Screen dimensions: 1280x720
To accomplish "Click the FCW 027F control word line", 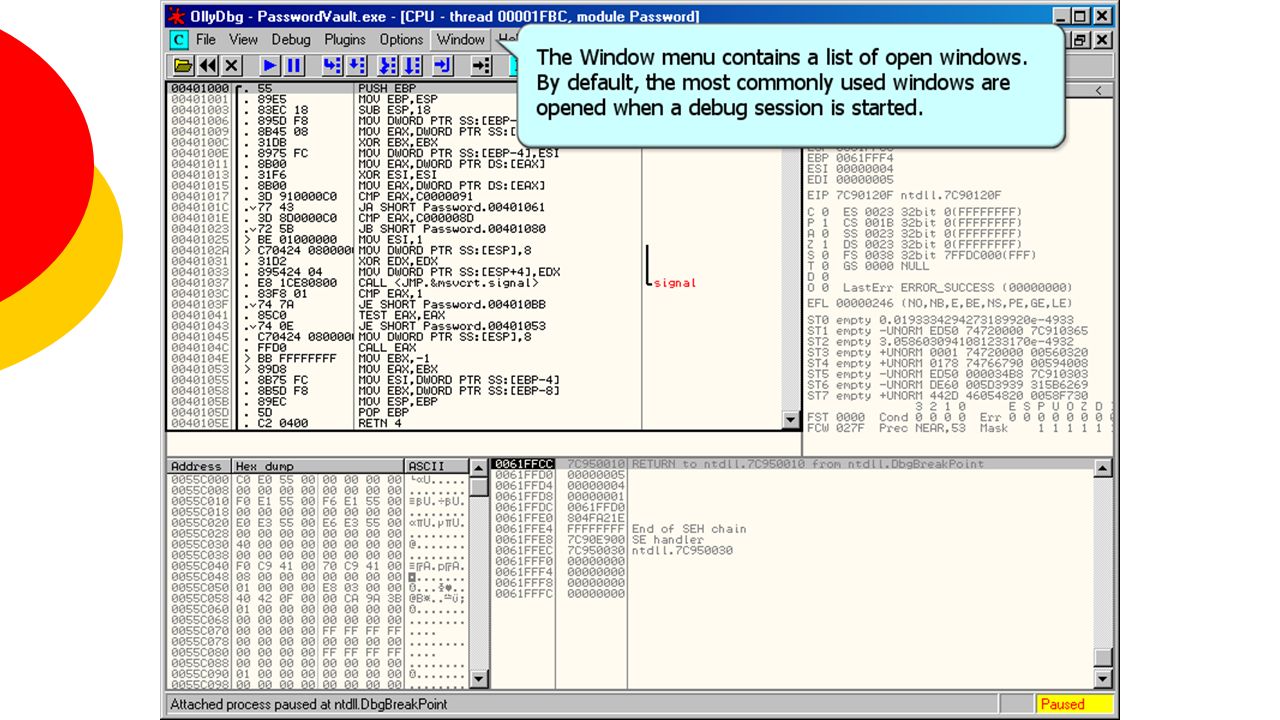I will (x=960, y=428).
